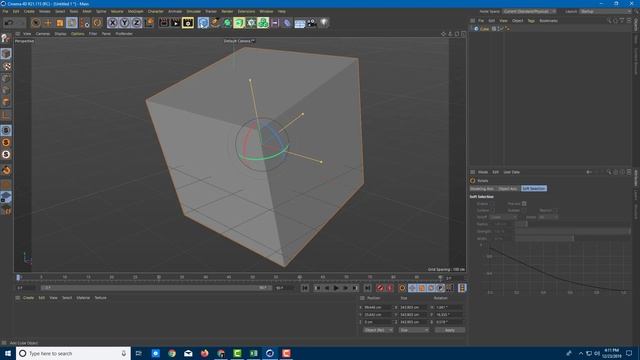This screenshot has width=640, height=360.
Task: Toggle the coordinate system icon next to Z
Action: [x=149, y=23]
